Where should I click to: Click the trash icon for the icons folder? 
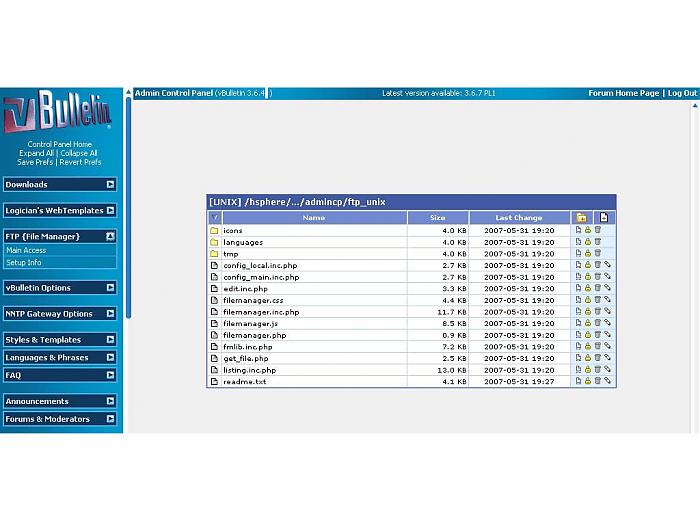(598, 230)
